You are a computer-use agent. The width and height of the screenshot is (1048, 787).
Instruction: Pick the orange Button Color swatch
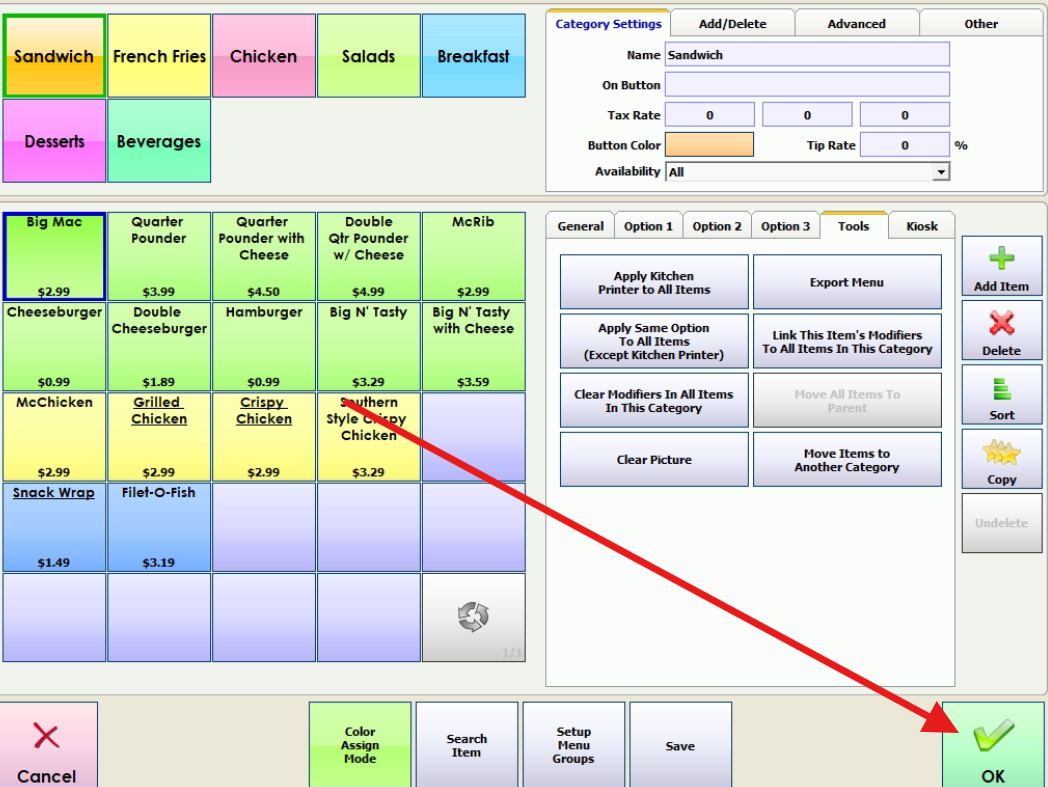coord(709,144)
